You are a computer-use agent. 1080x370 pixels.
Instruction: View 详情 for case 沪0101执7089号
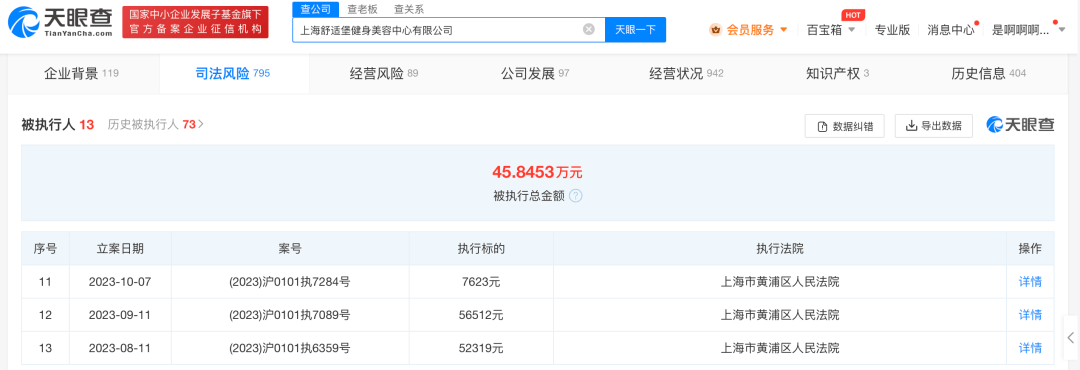(x=1030, y=315)
